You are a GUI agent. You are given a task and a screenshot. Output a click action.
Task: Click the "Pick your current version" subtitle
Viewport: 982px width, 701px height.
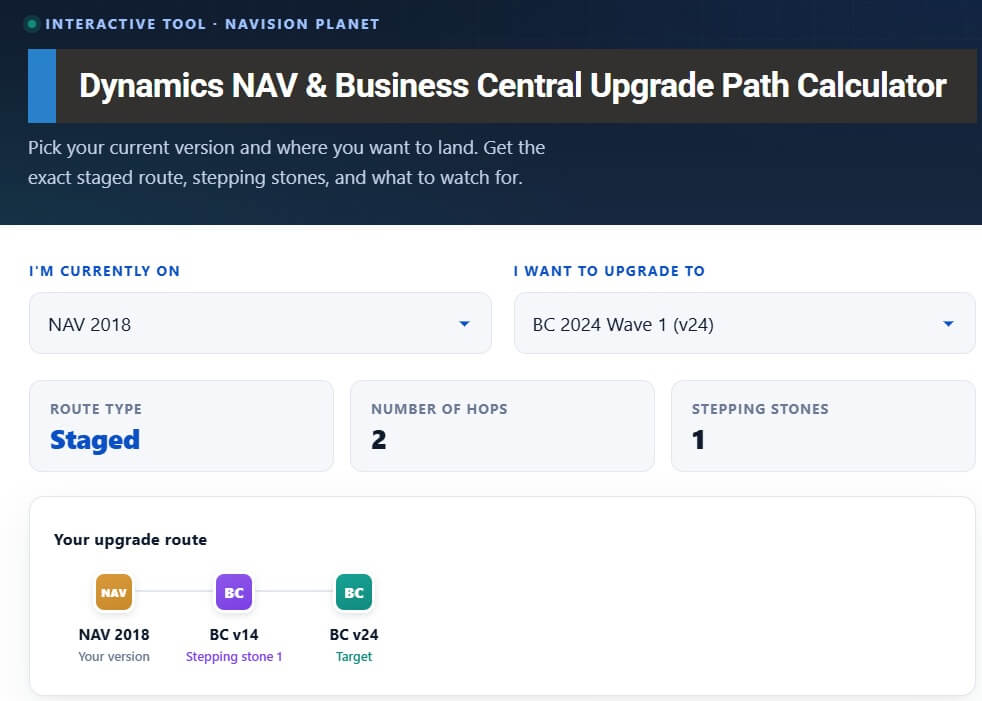click(286, 162)
